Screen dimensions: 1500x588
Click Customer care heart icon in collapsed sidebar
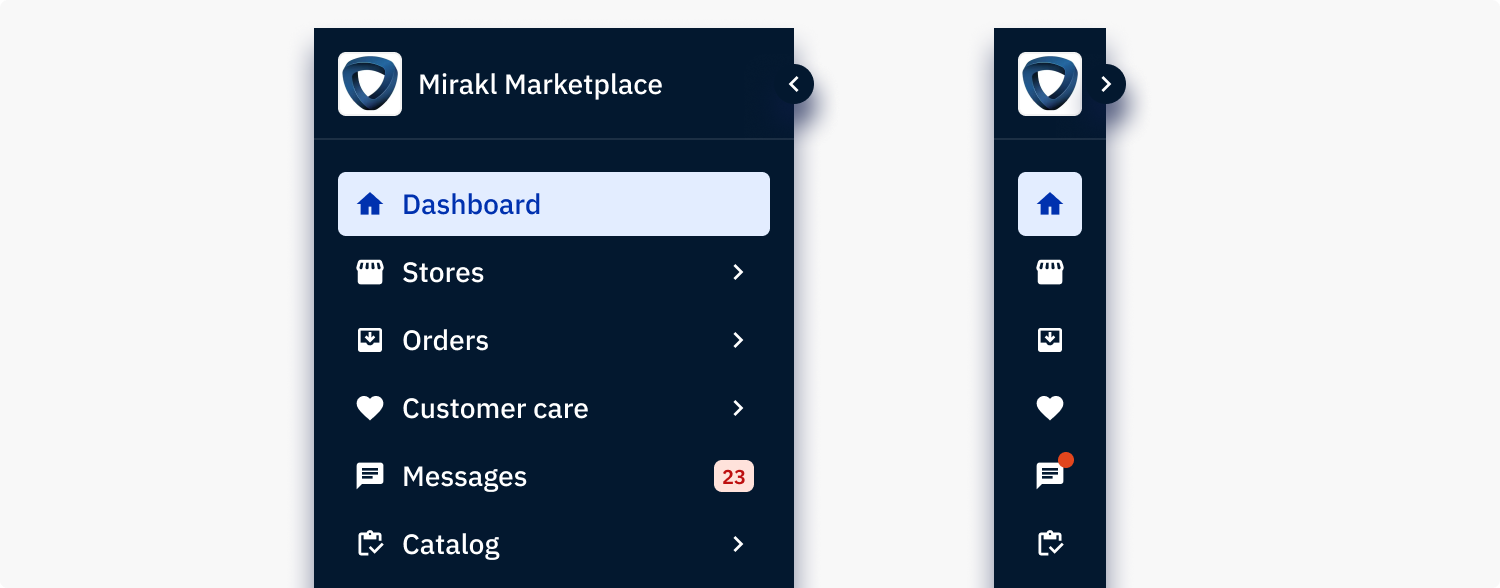tap(1049, 408)
